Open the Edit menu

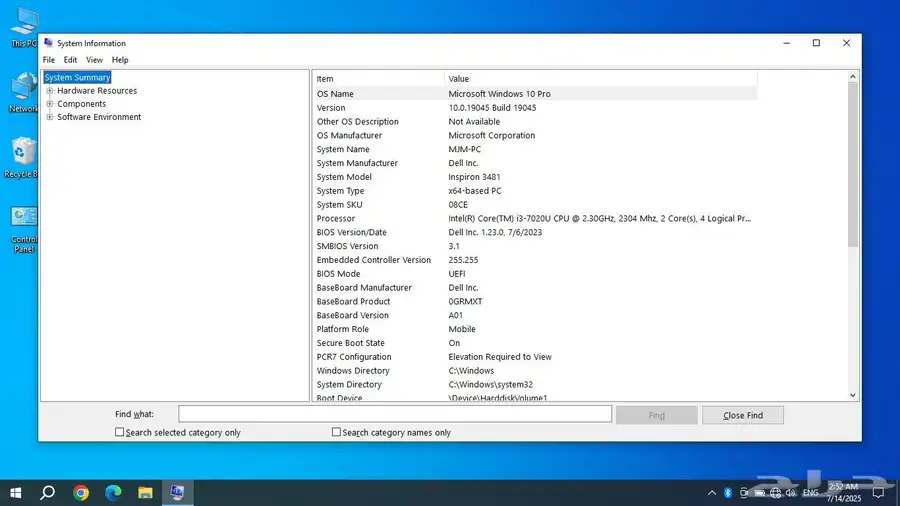coord(70,60)
